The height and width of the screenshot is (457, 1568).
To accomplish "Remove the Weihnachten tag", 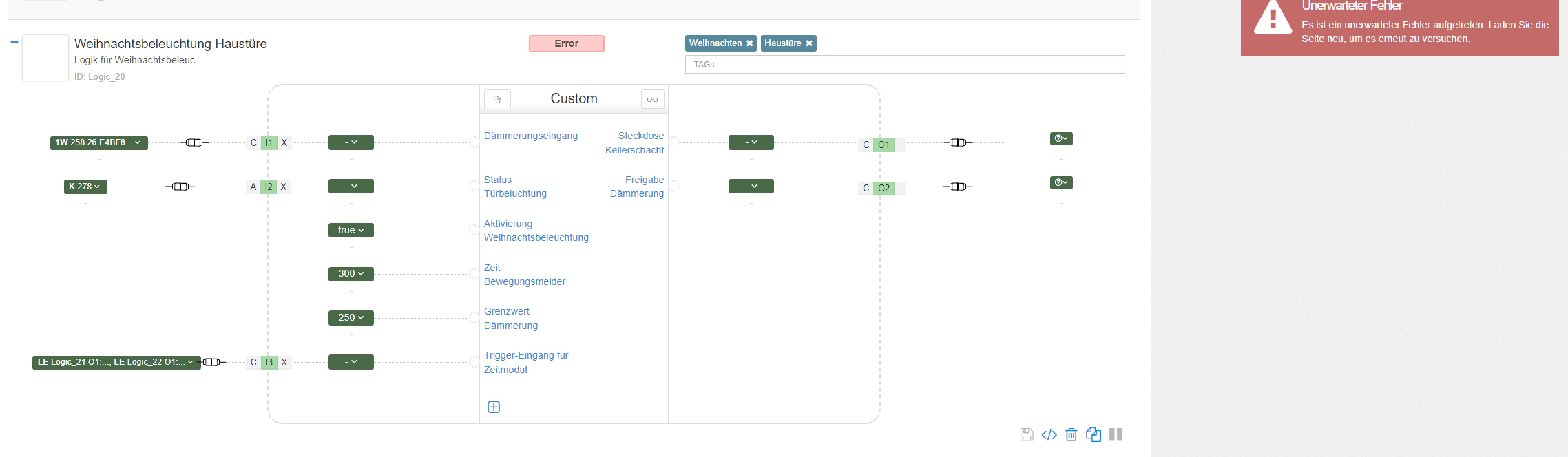I will point(750,43).
